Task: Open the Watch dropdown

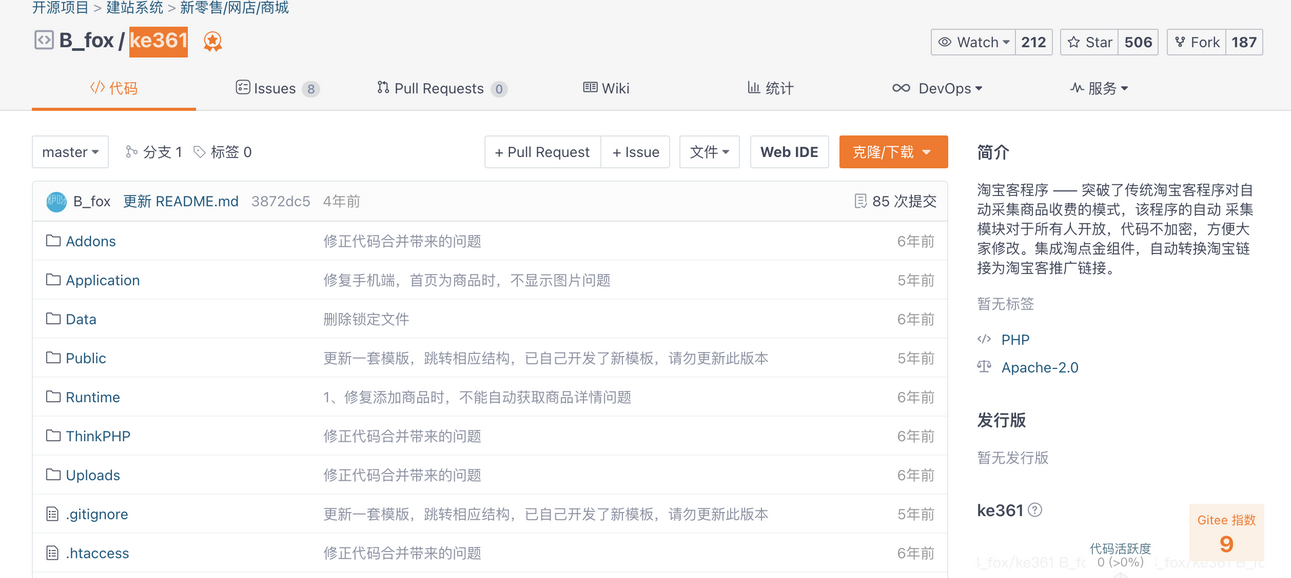Action: tap(973, 42)
